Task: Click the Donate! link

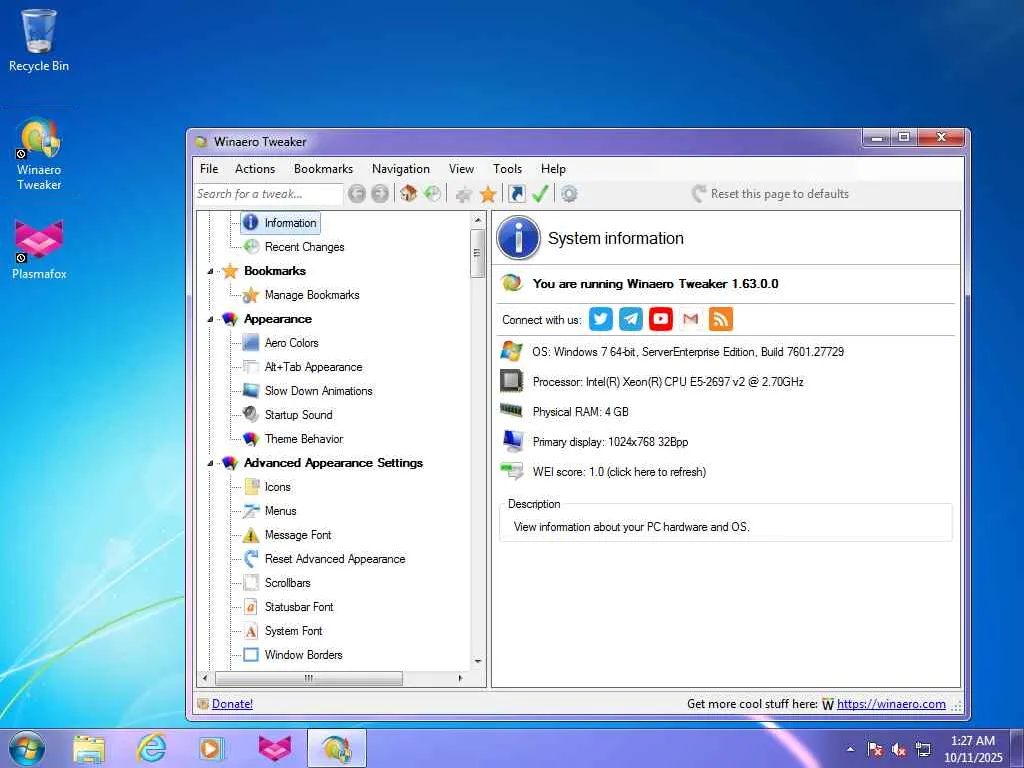Action: point(232,704)
